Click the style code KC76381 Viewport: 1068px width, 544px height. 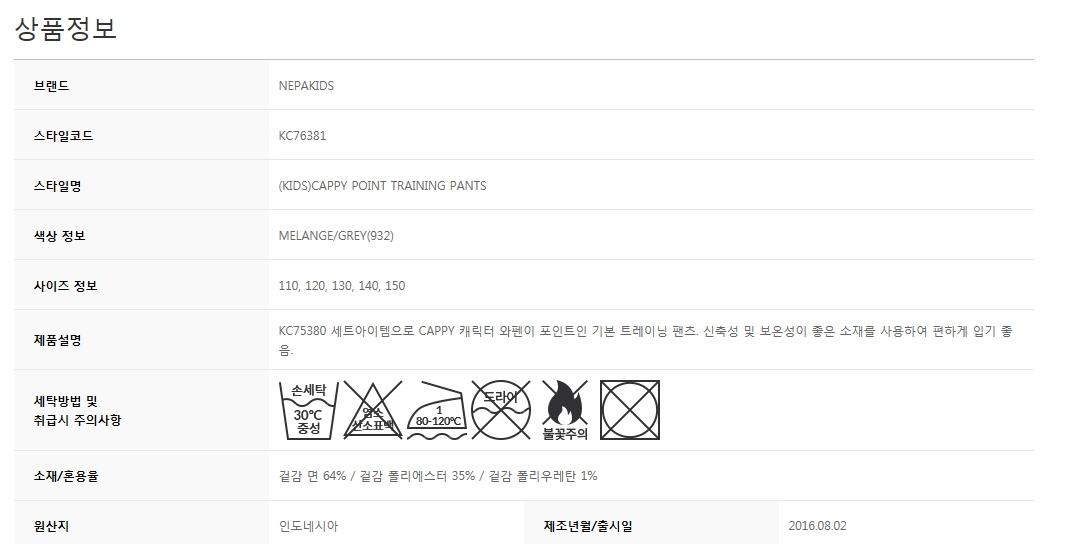point(302,136)
